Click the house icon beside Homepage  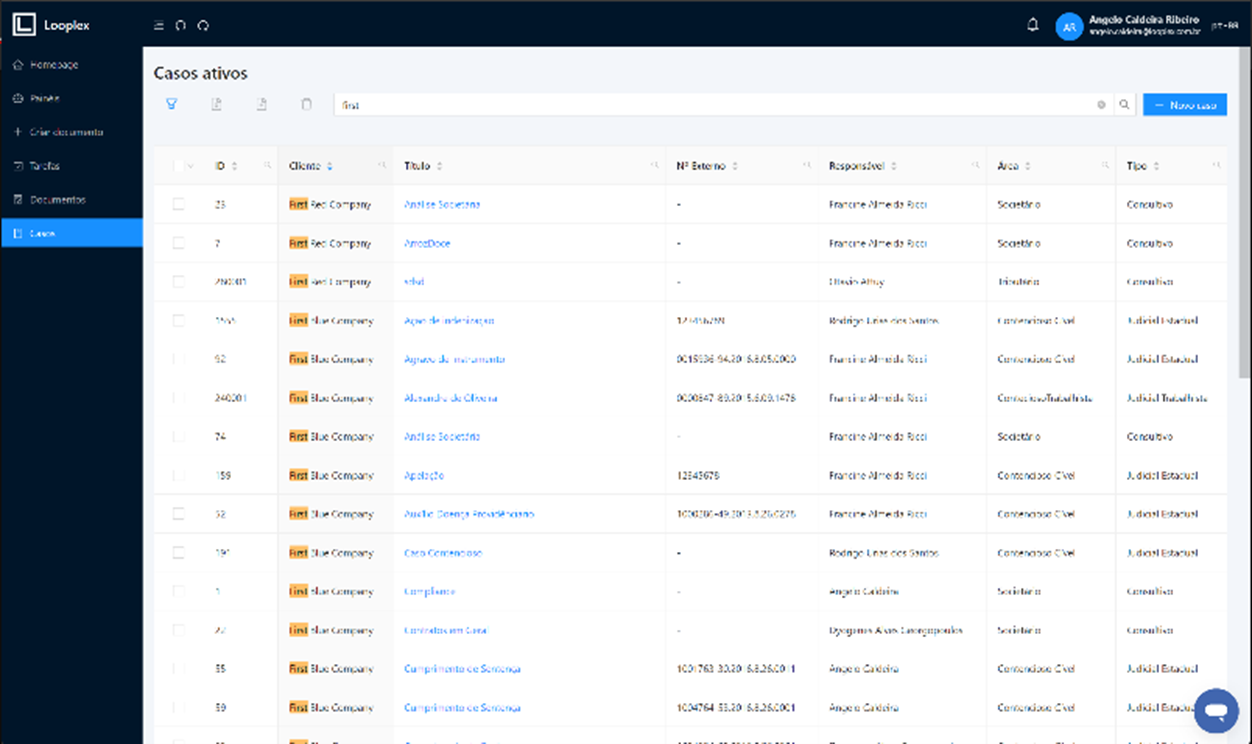pyautogui.click(x=18, y=65)
